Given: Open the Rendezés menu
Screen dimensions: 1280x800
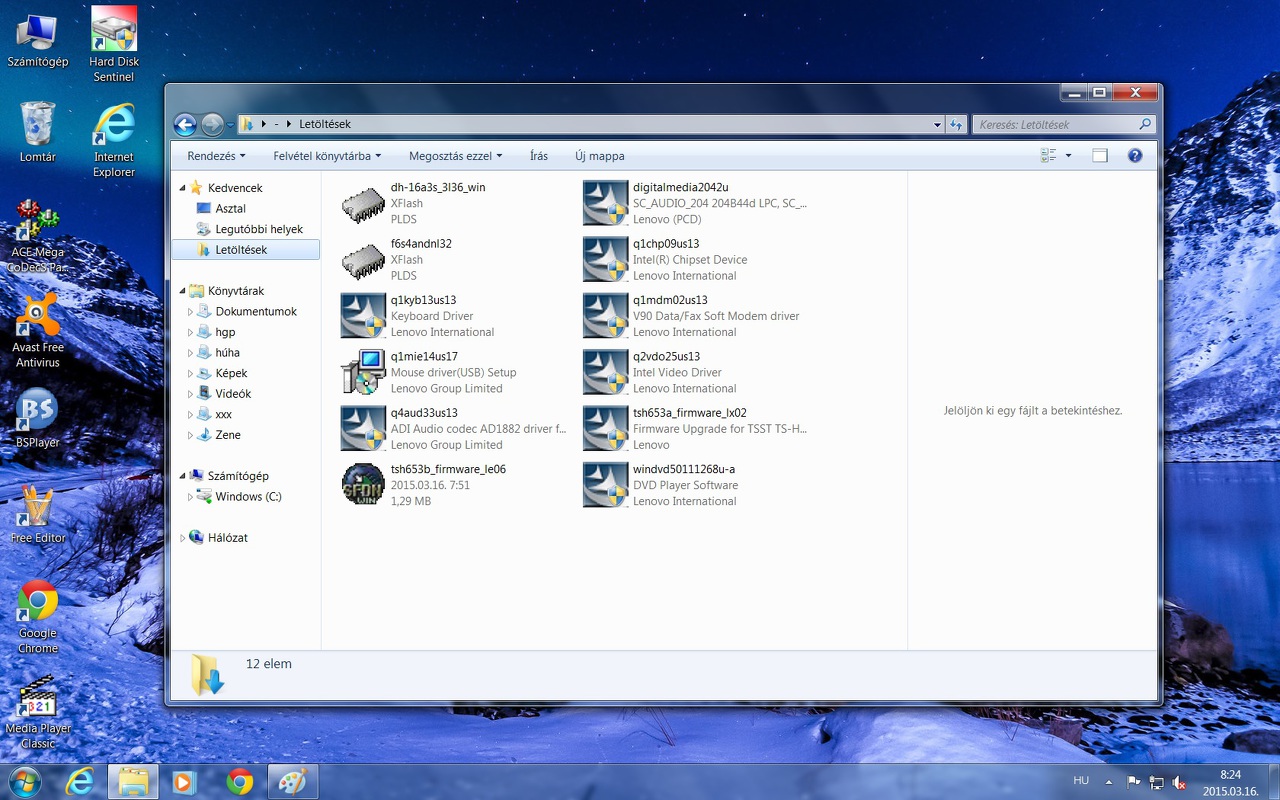Looking at the screenshot, I should click(x=216, y=156).
